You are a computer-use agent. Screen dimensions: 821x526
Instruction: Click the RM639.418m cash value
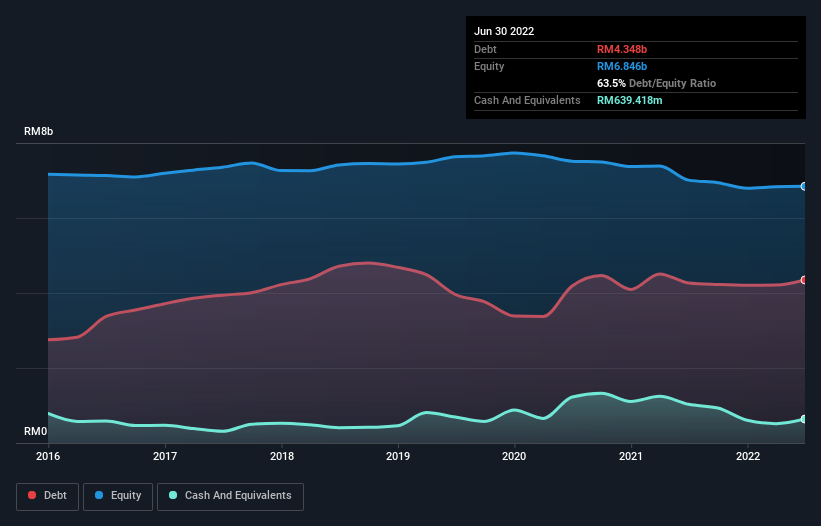click(629, 100)
